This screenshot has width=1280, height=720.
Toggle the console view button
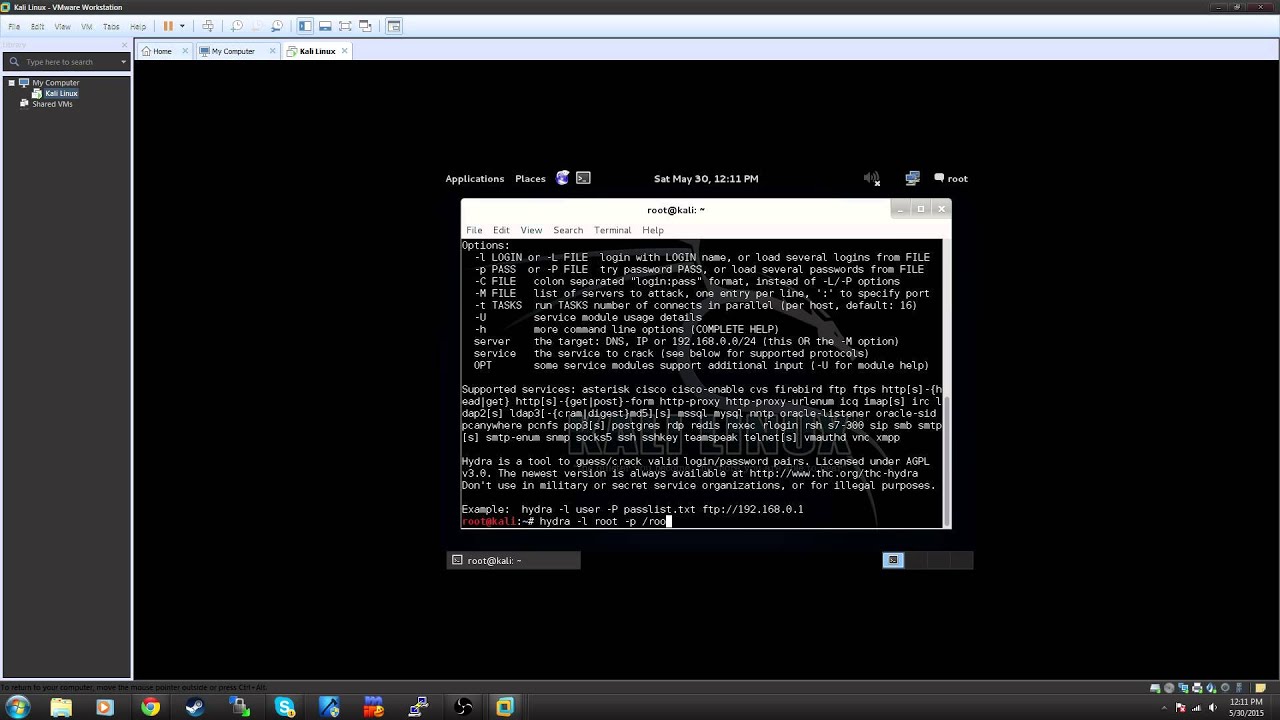pos(393,26)
